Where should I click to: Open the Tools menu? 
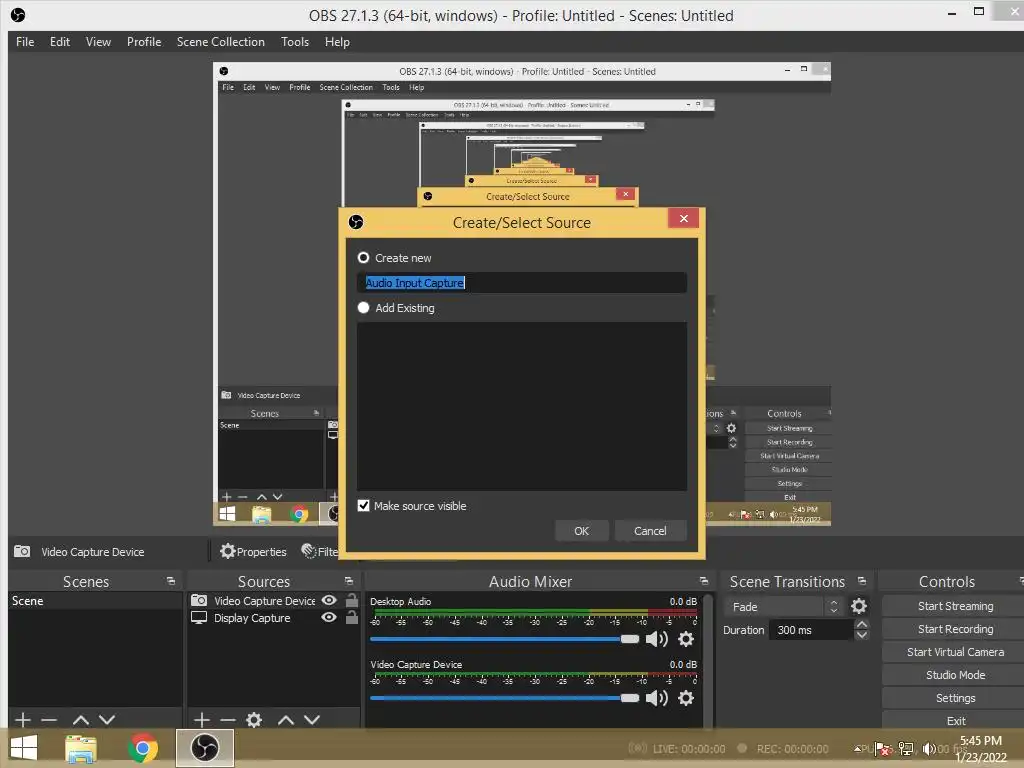click(x=295, y=42)
